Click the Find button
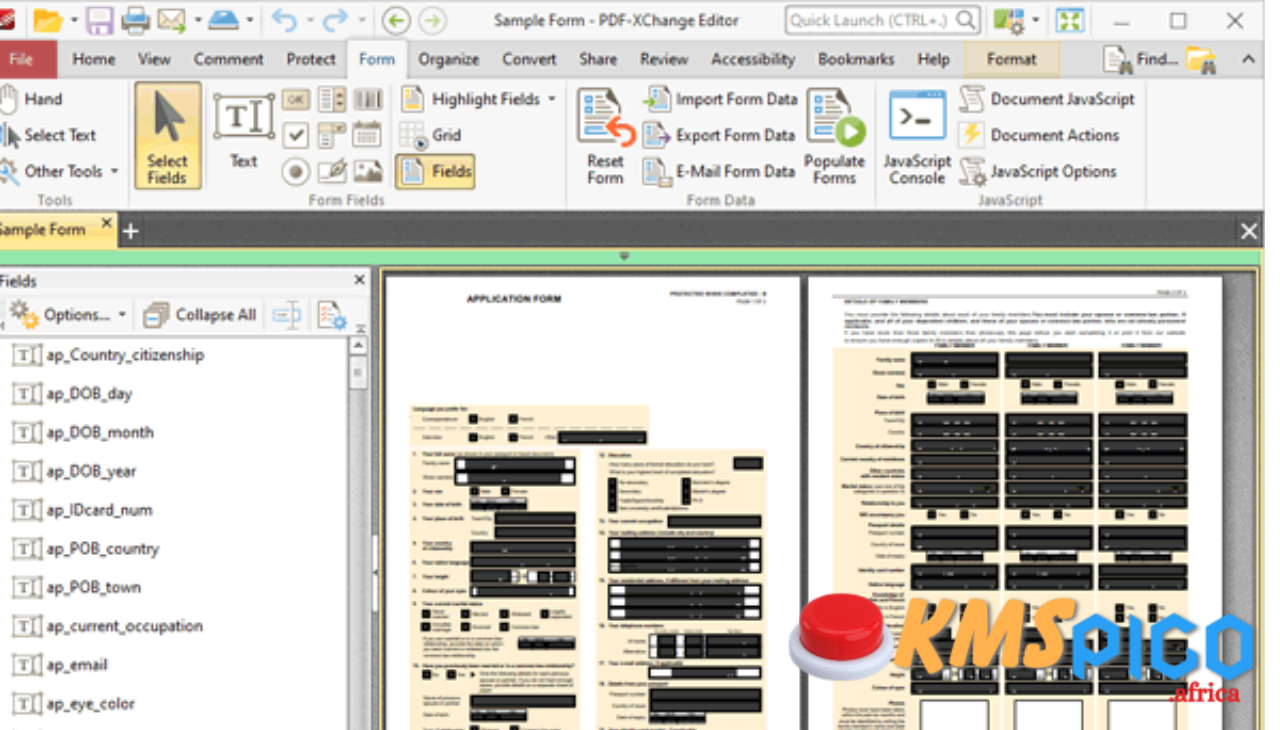 [1142, 59]
